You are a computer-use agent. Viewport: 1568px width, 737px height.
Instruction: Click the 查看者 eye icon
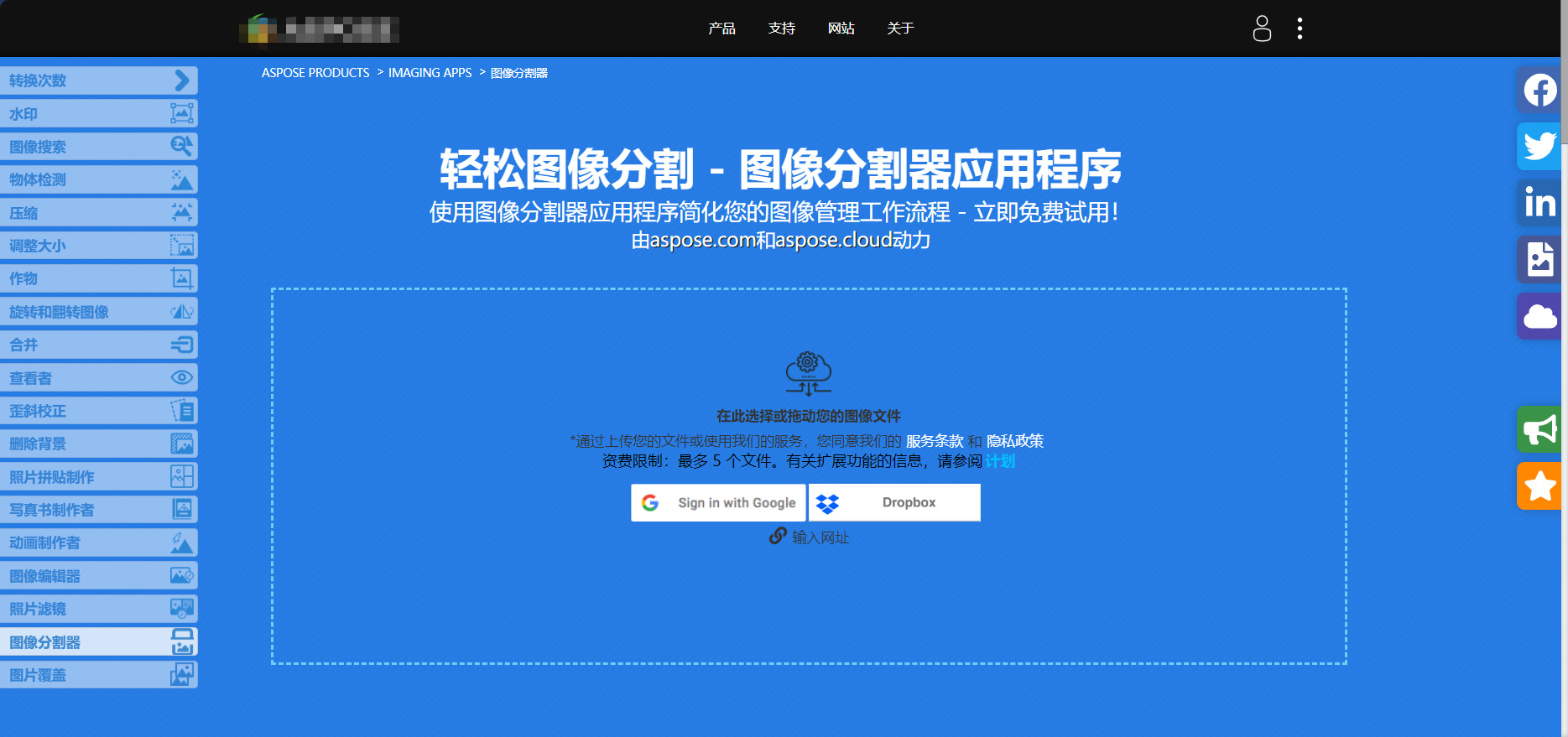coord(182,377)
